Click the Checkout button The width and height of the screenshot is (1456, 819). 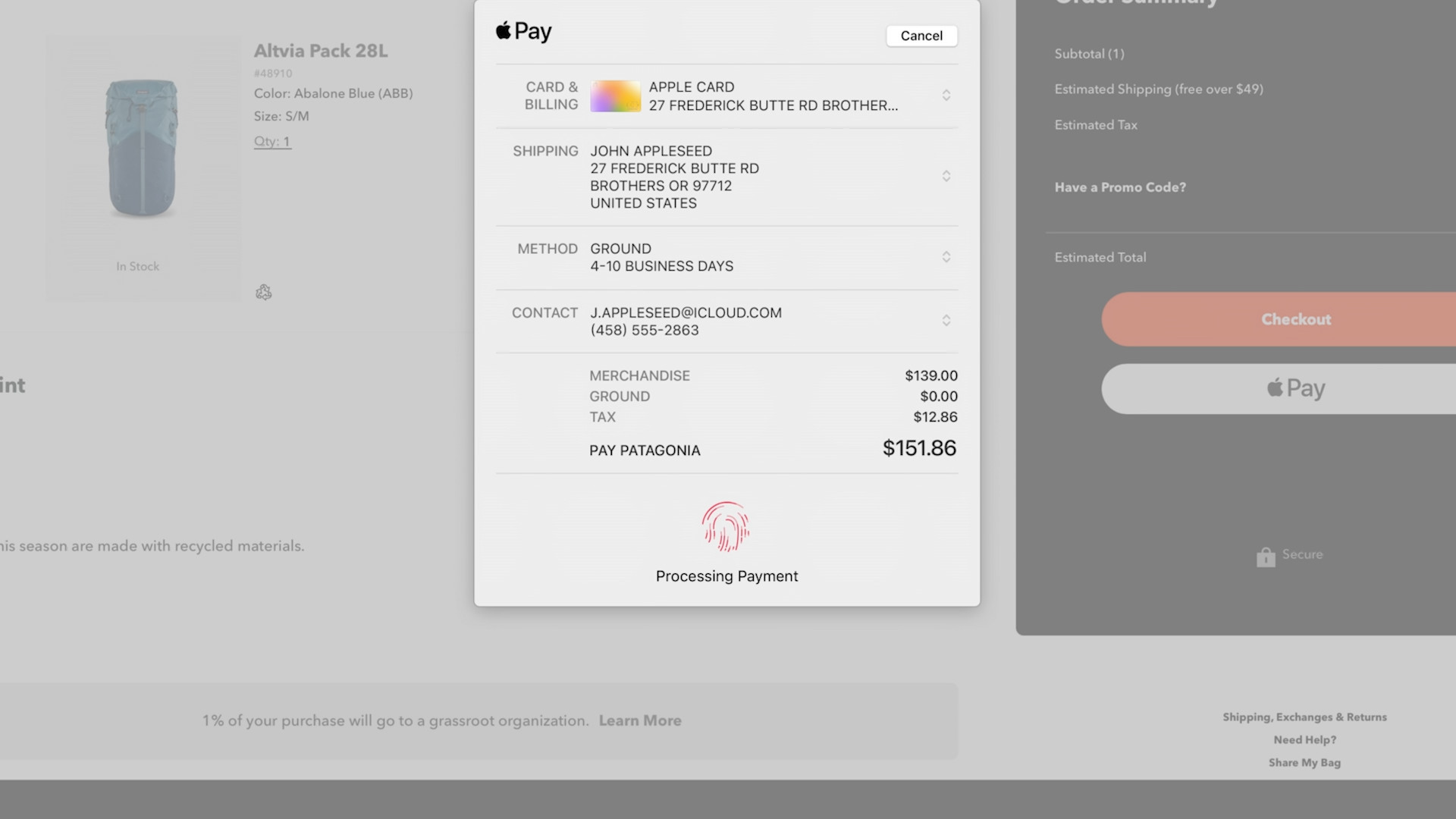click(x=1295, y=319)
